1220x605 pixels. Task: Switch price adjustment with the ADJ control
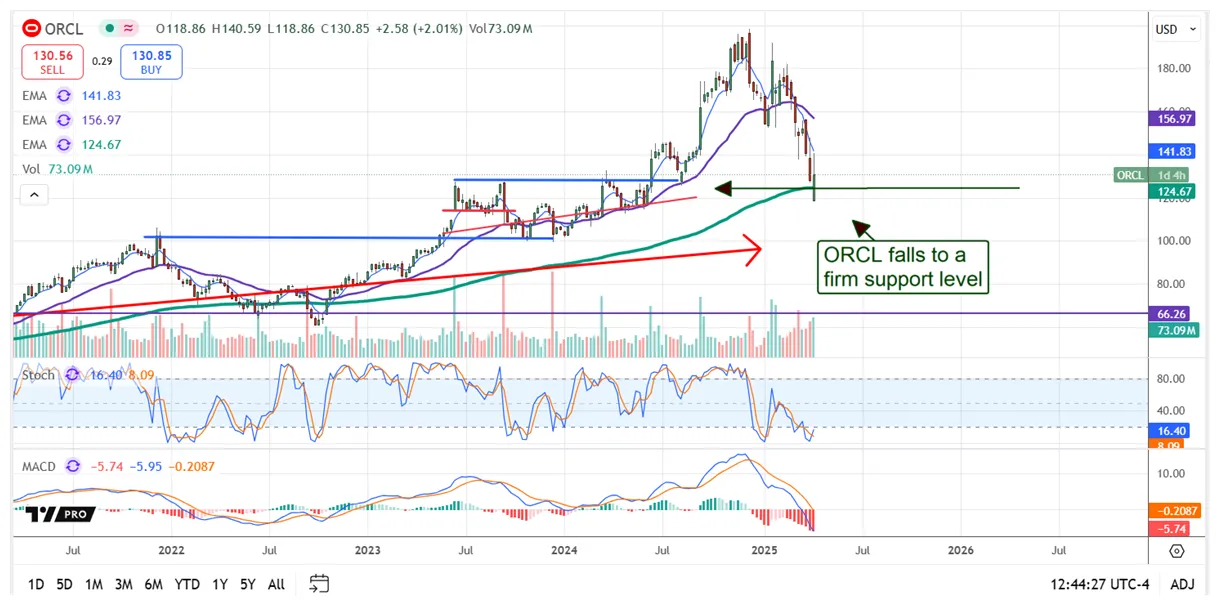pyautogui.click(x=1182, y=584)
